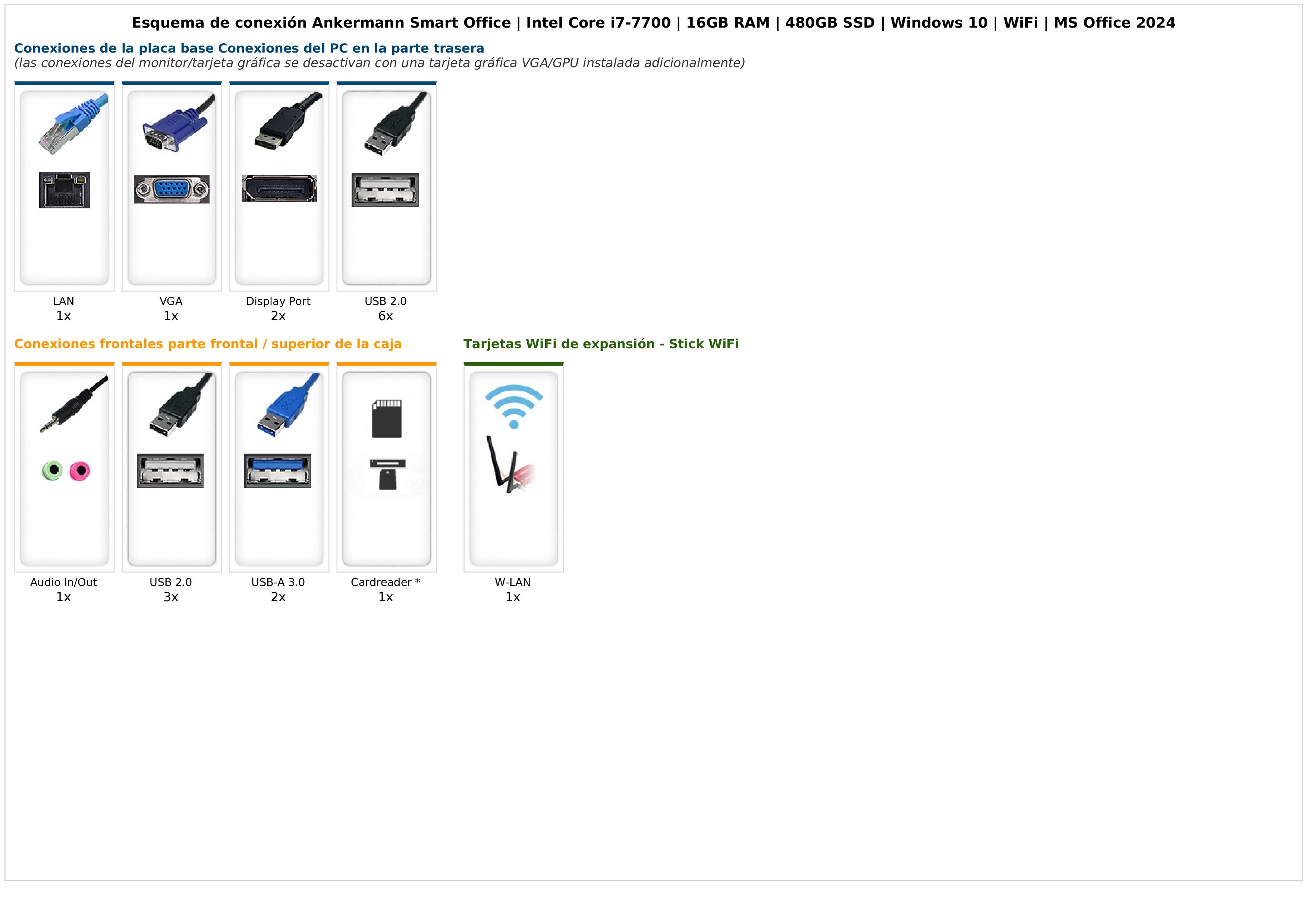Select the W-LAN antenna card image

tap(510, 464)
